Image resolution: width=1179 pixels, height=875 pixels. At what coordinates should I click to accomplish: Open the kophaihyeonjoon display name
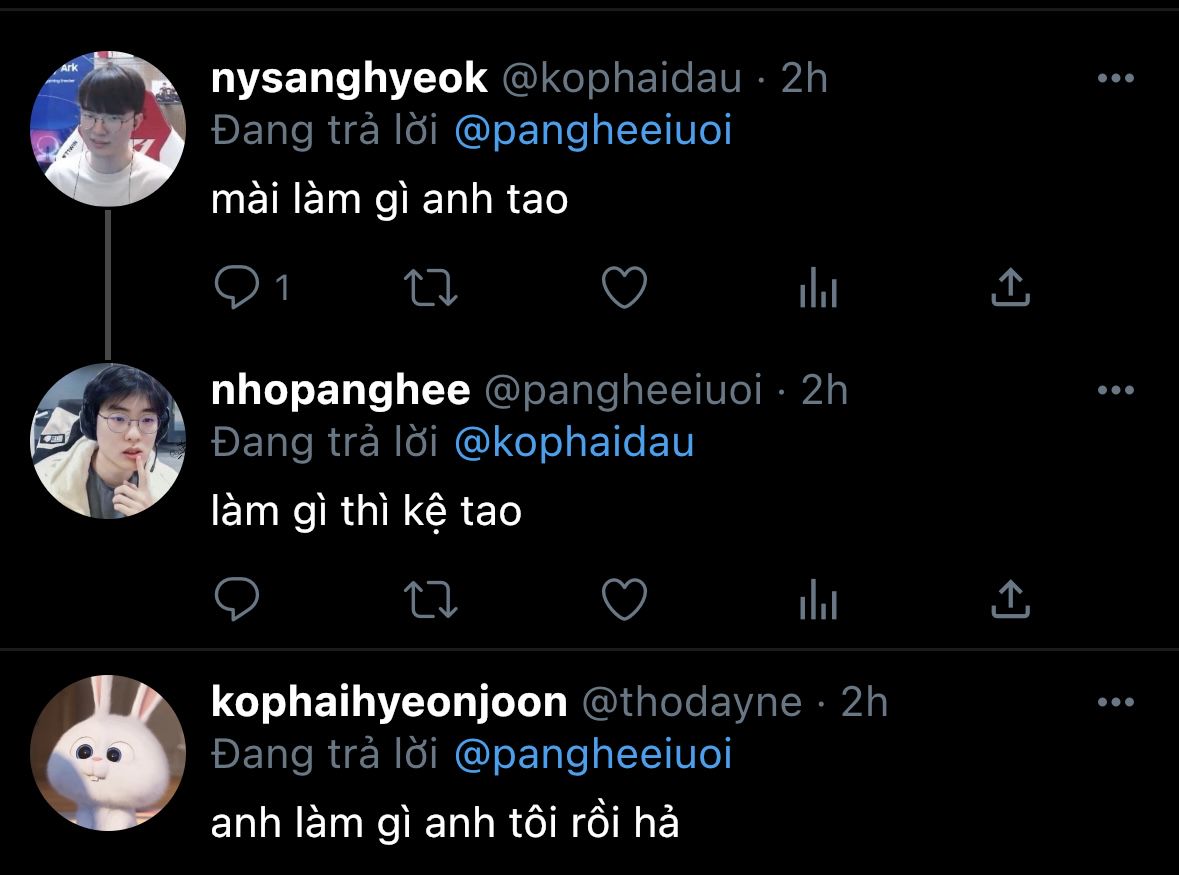(x=389, y=702)
